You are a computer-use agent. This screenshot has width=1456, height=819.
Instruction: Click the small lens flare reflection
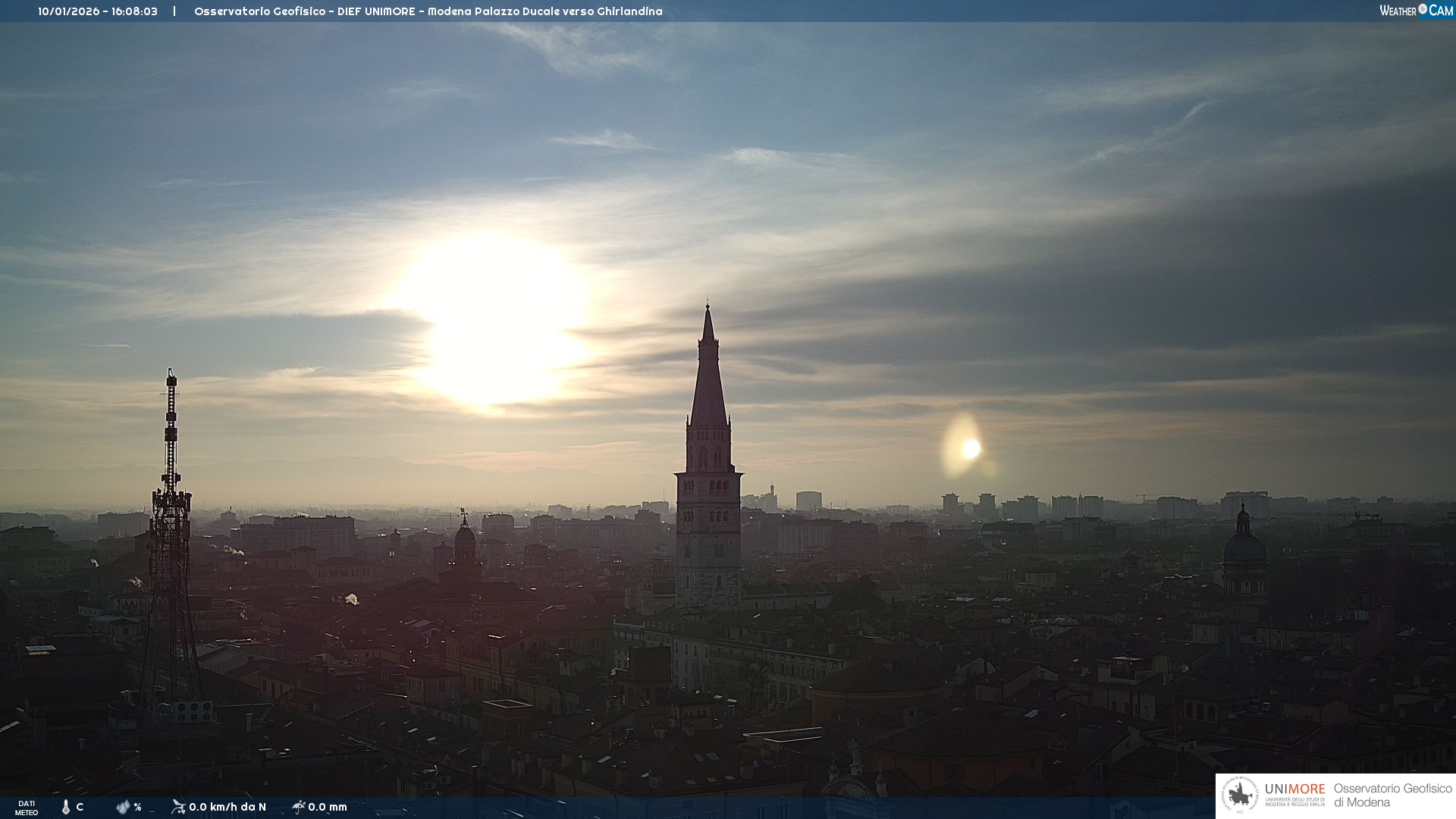tap(970, 449)
